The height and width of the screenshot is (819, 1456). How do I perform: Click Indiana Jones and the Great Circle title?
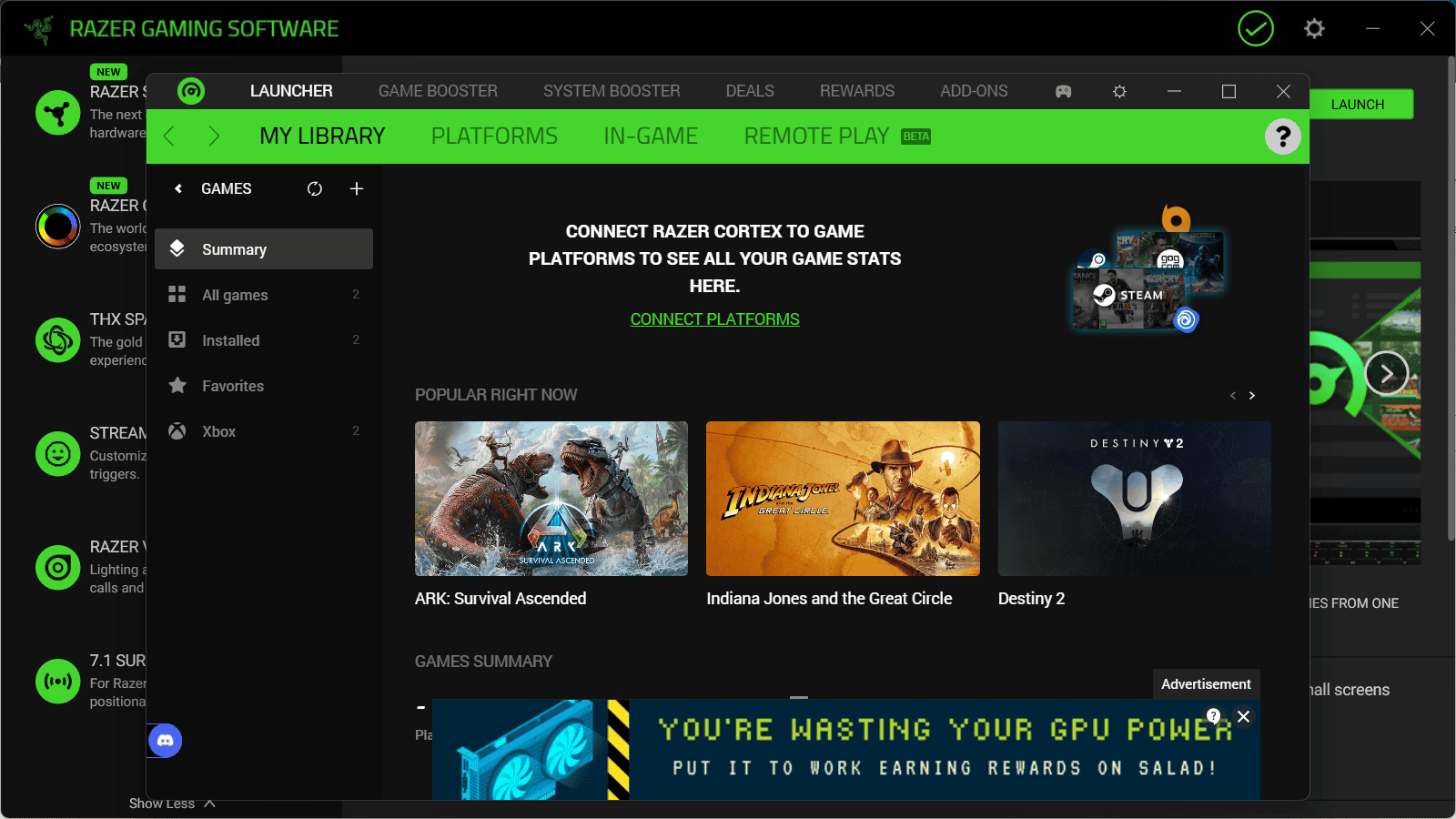click(829, 599)
